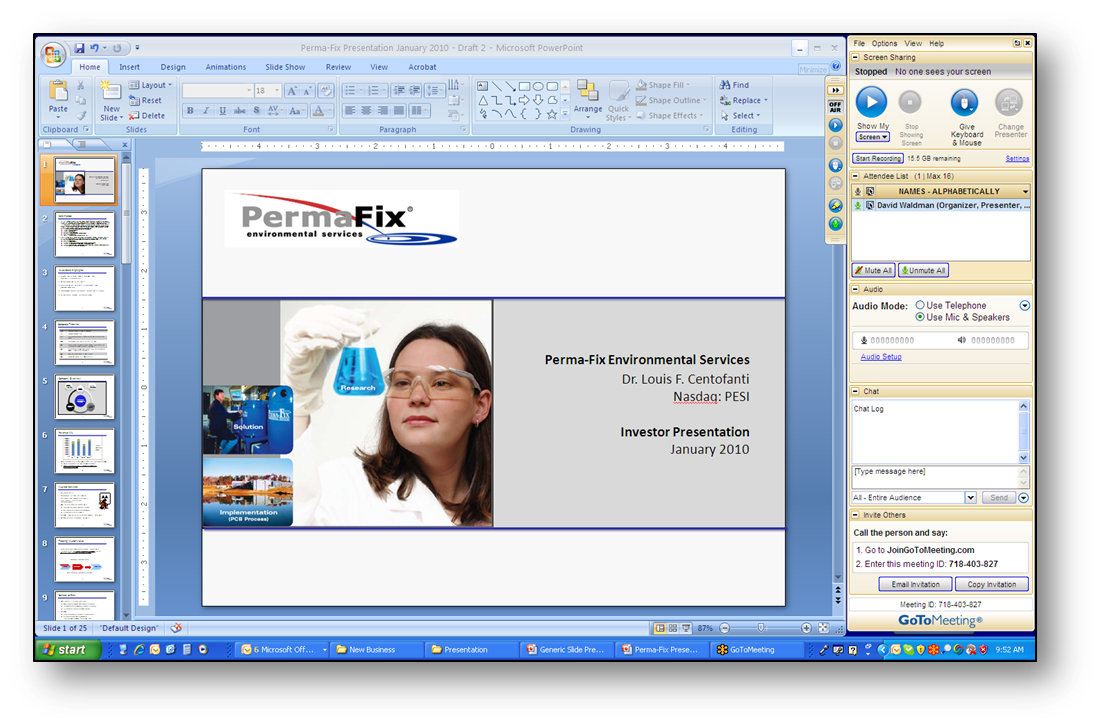Switch to Slide Sorter view
Screen dimensions: 1102x727
[x=673, y=628]
